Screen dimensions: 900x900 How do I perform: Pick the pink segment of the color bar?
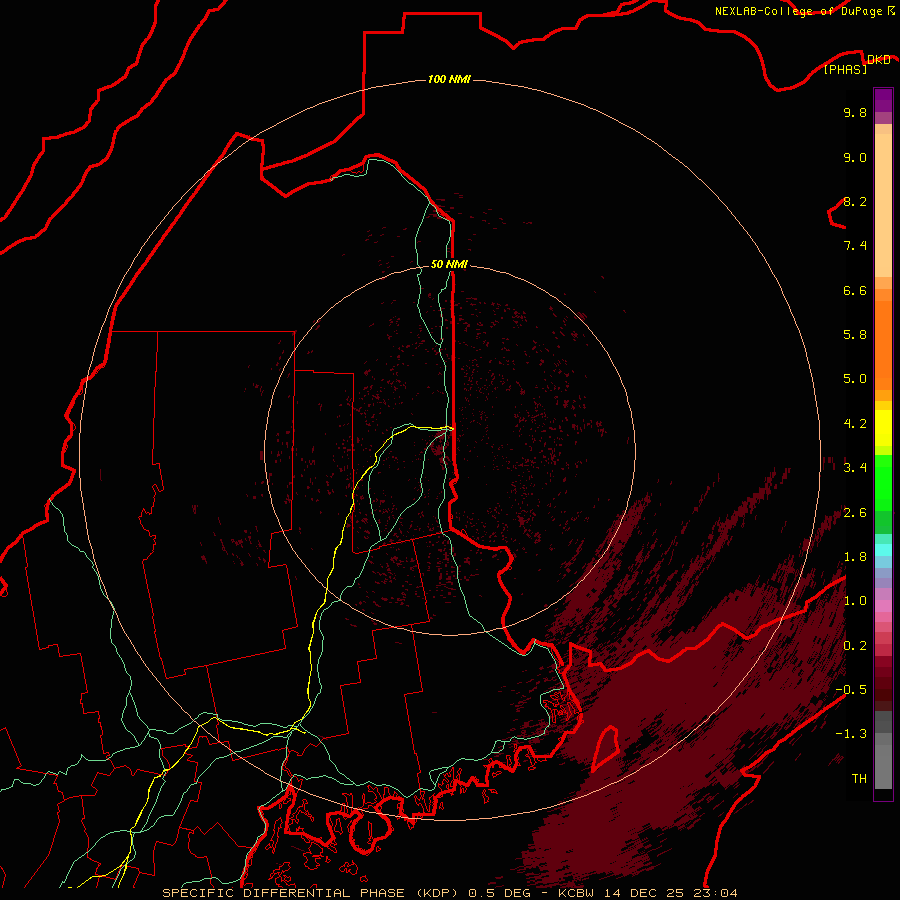point(883,606)
